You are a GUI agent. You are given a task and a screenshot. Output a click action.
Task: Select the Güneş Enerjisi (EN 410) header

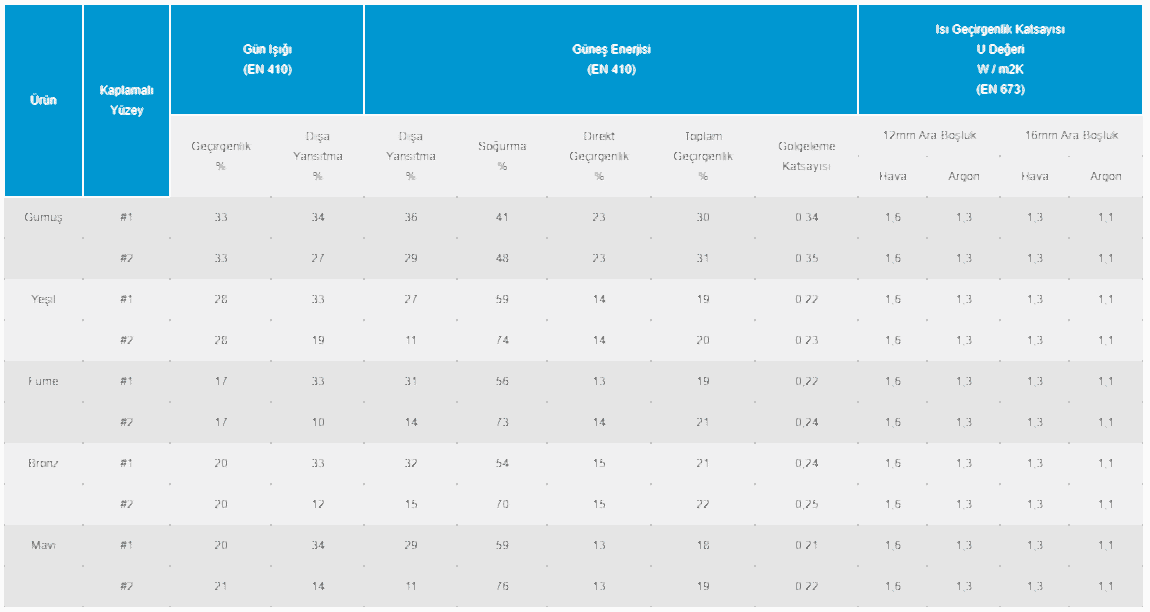pyautogui.click(x=611, y=59)
